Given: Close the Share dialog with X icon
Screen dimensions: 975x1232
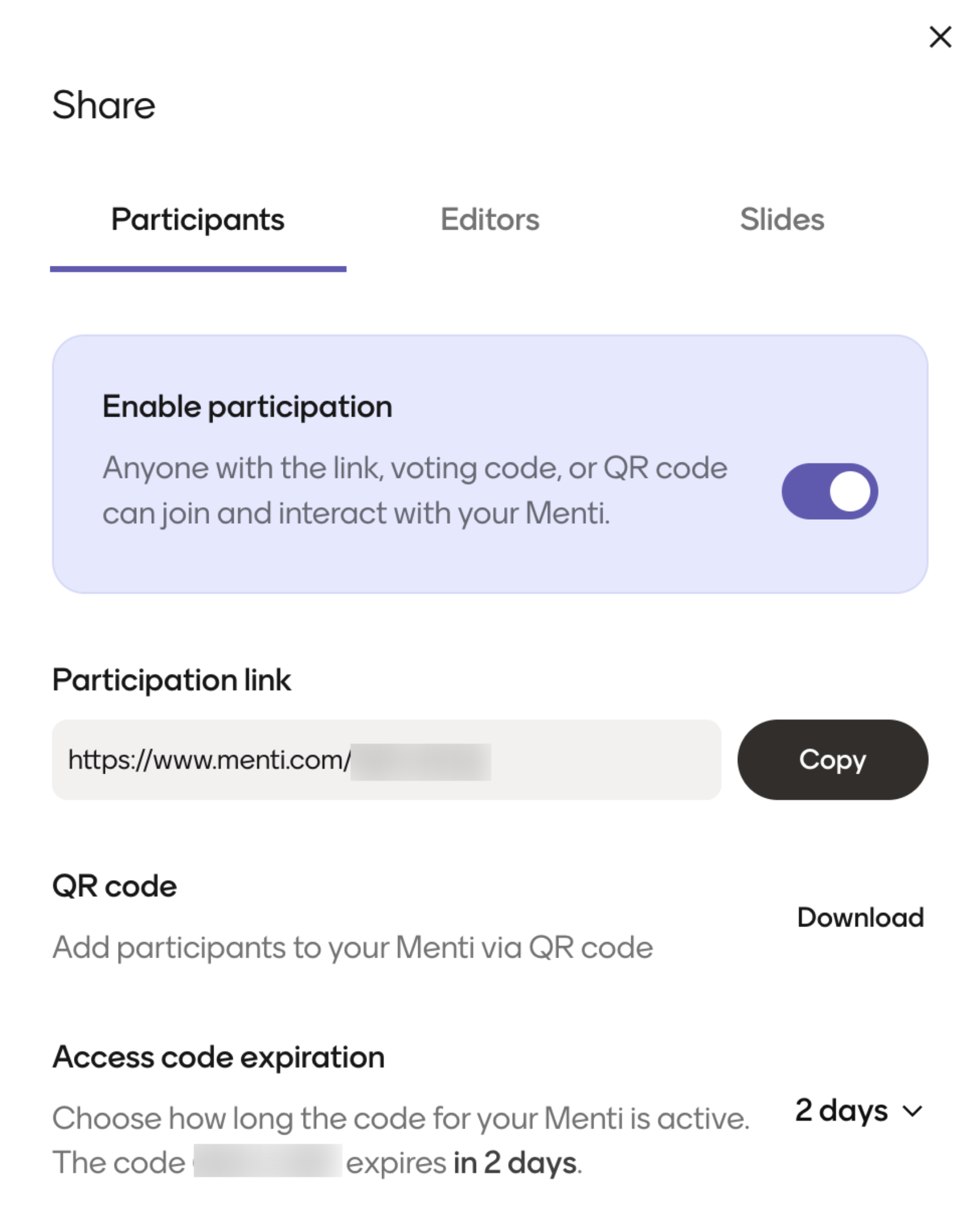Looking at the screenshot, I should [939, 37].
